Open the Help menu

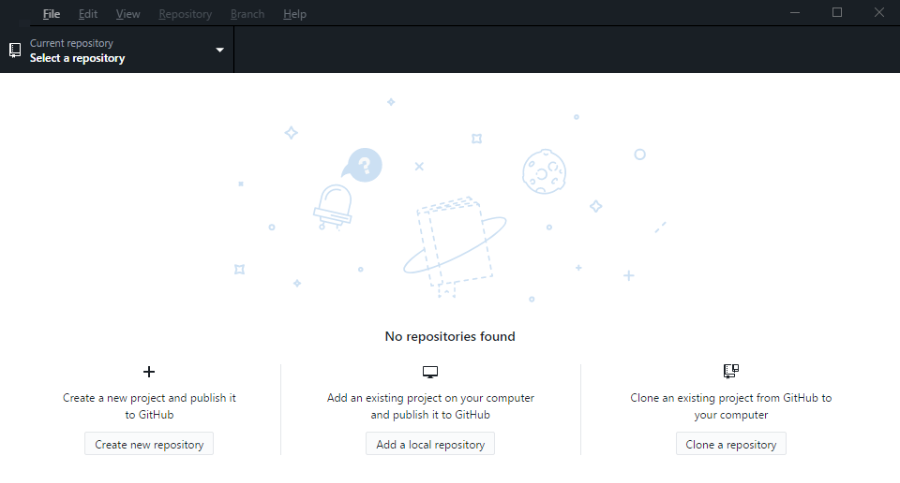click(x=294, y=14)
